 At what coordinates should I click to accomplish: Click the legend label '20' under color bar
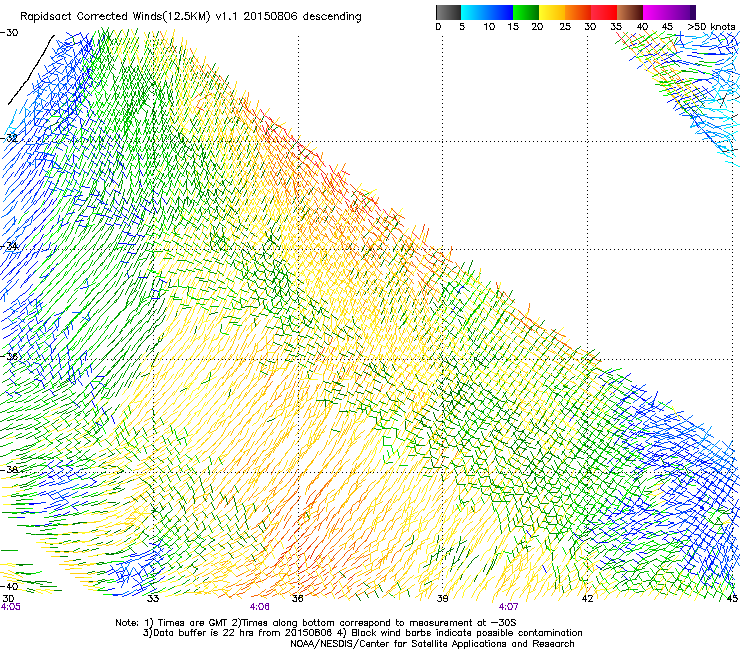[537, 27]
